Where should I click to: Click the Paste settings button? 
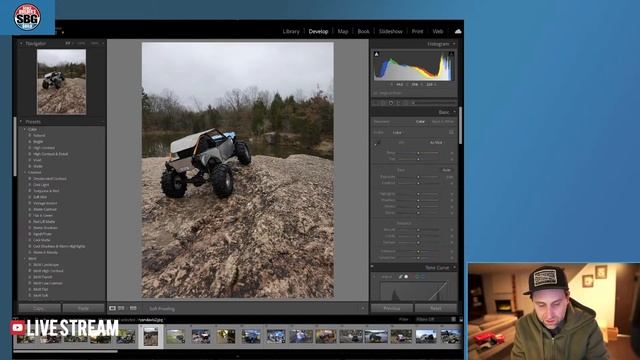[83, 308]
